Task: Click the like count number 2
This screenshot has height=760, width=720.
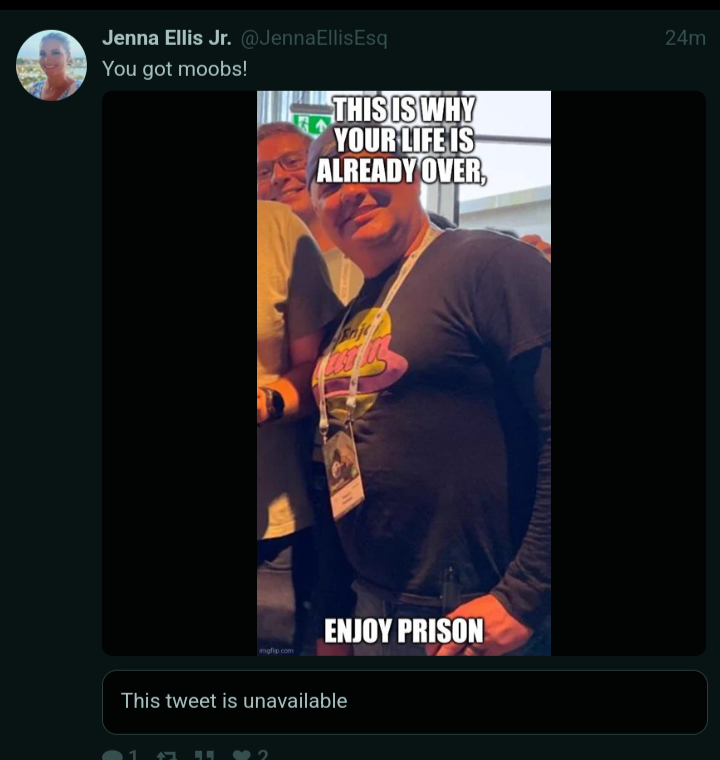Action: (263, 755)
